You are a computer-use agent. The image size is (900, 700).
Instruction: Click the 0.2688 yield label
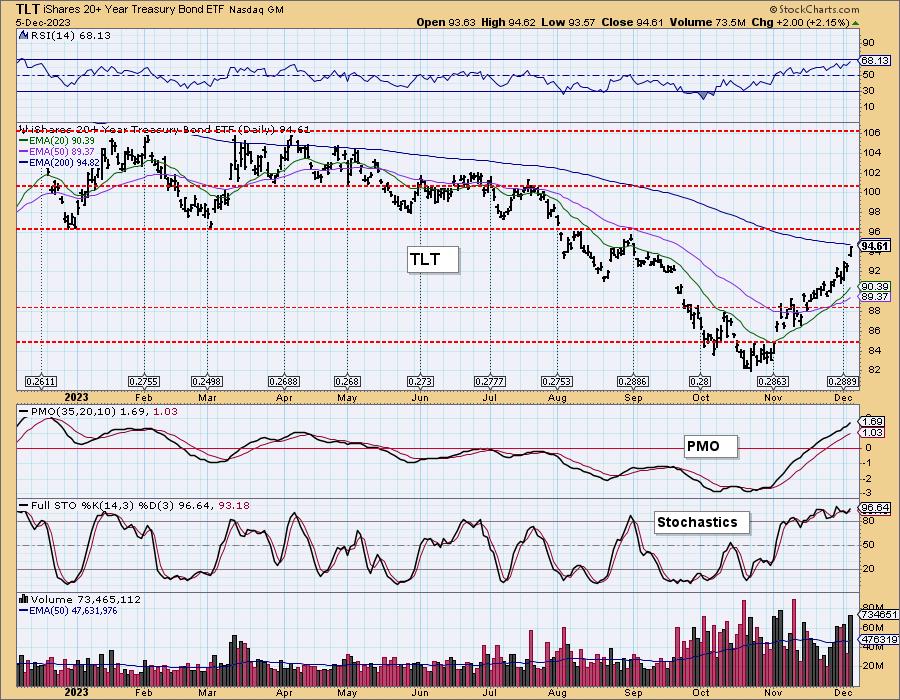click(284, 381)
